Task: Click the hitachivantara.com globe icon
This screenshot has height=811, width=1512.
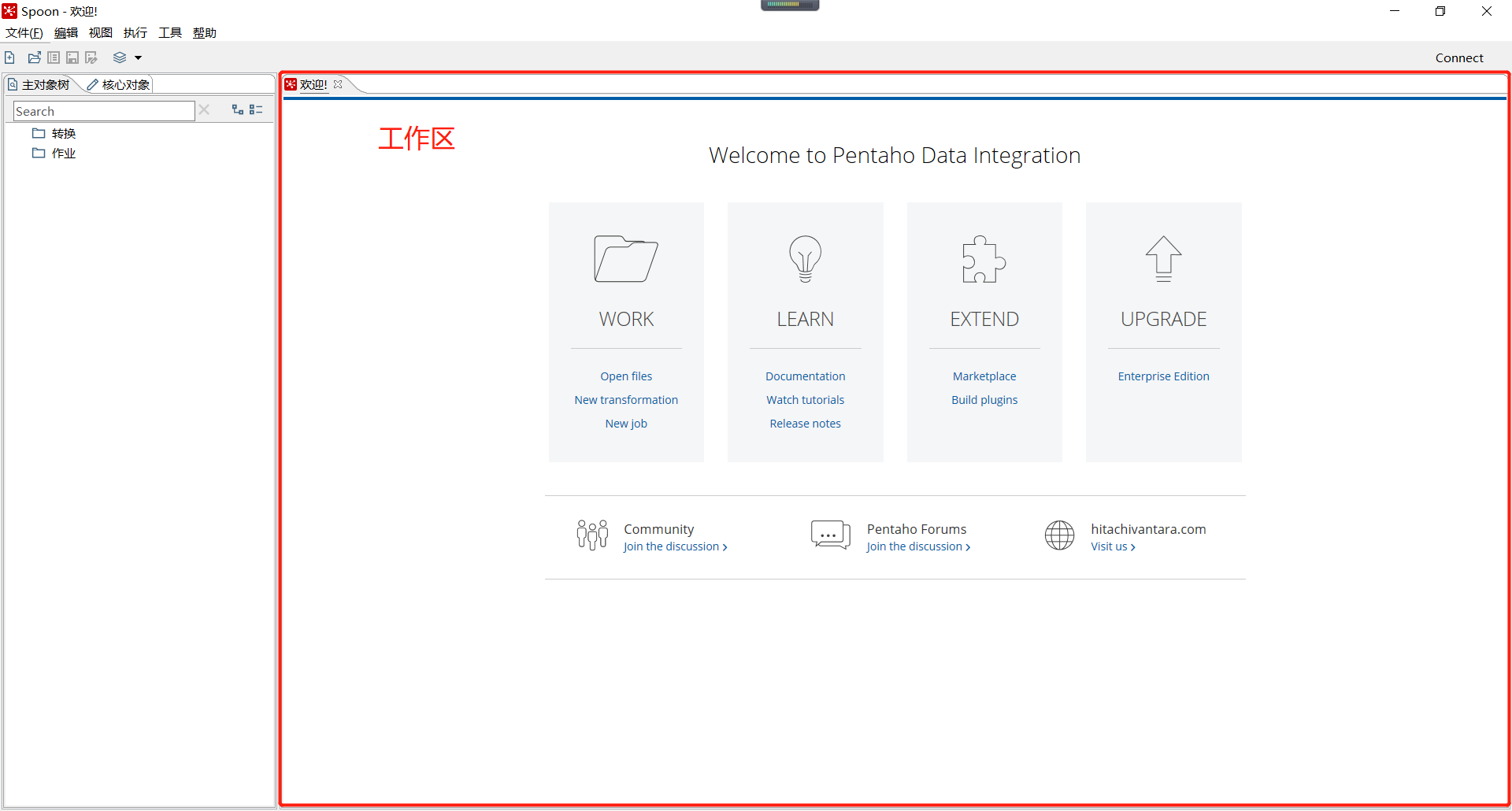Action: pos(1059,535)
